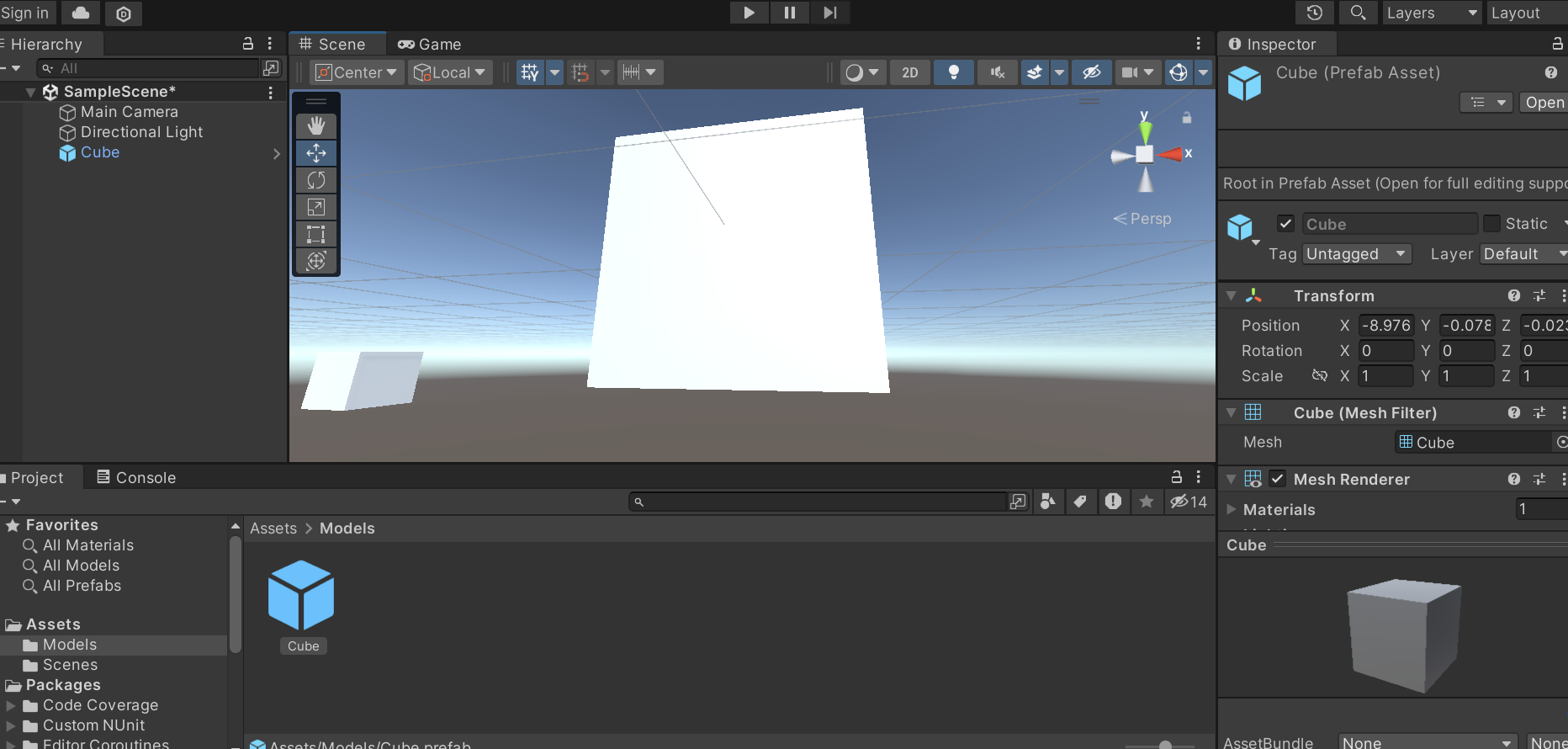The height and width of the screenshot is (749, 1568).
Task: Toggle the Cube active checkbox
Action: pyautogui.click(x=1285, y=223)
